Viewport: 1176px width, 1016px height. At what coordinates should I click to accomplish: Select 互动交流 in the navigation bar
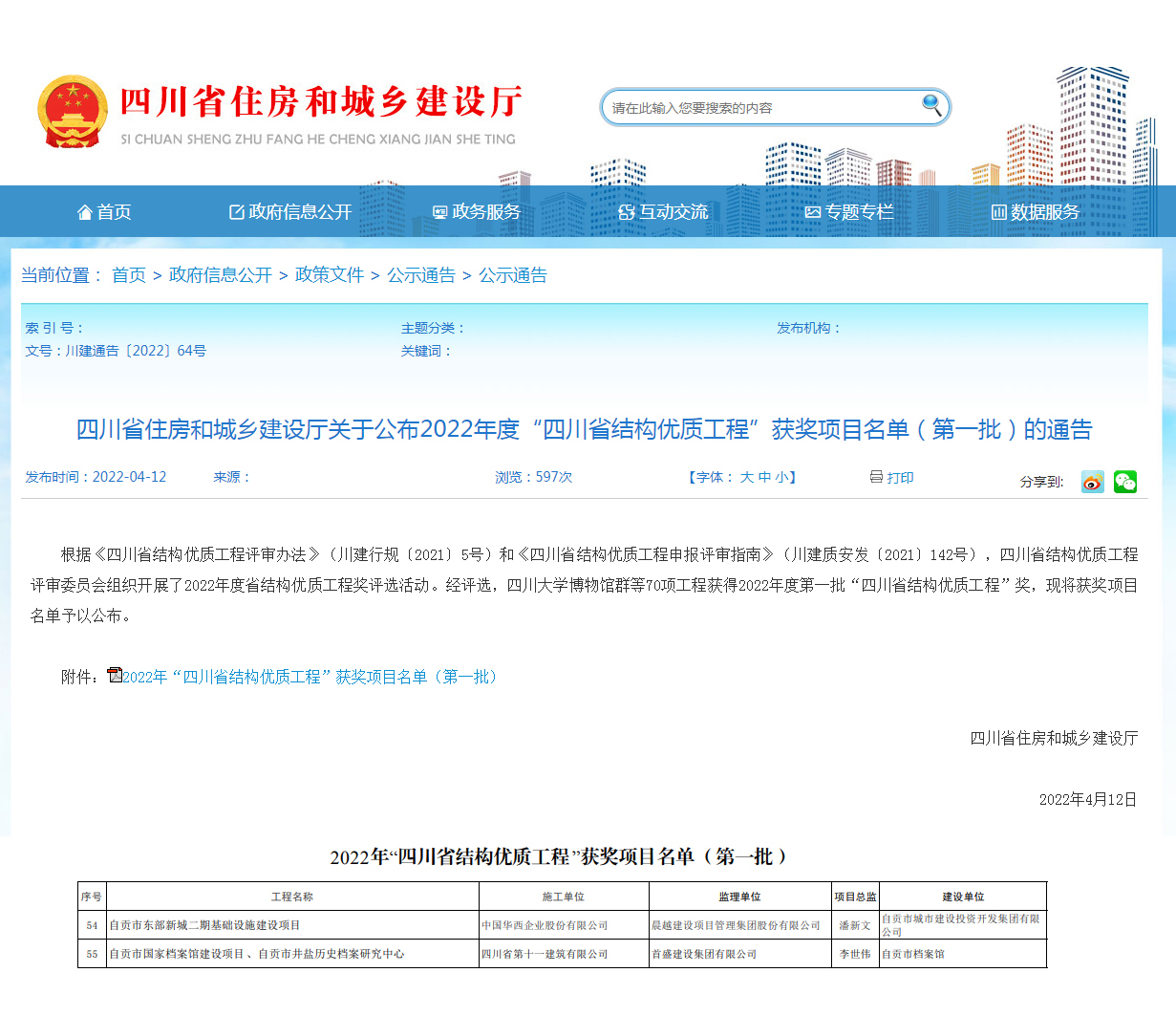pyautogui.click(x=663, y=212)
